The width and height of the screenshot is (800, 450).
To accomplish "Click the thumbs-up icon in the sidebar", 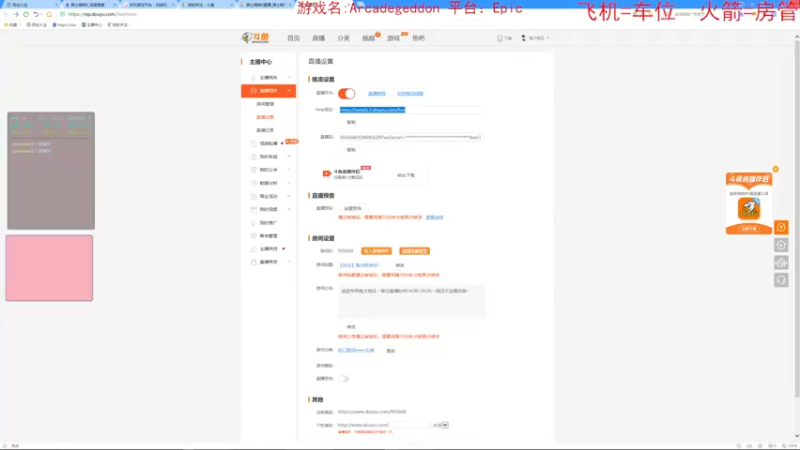I will click(x=254, y=248).
